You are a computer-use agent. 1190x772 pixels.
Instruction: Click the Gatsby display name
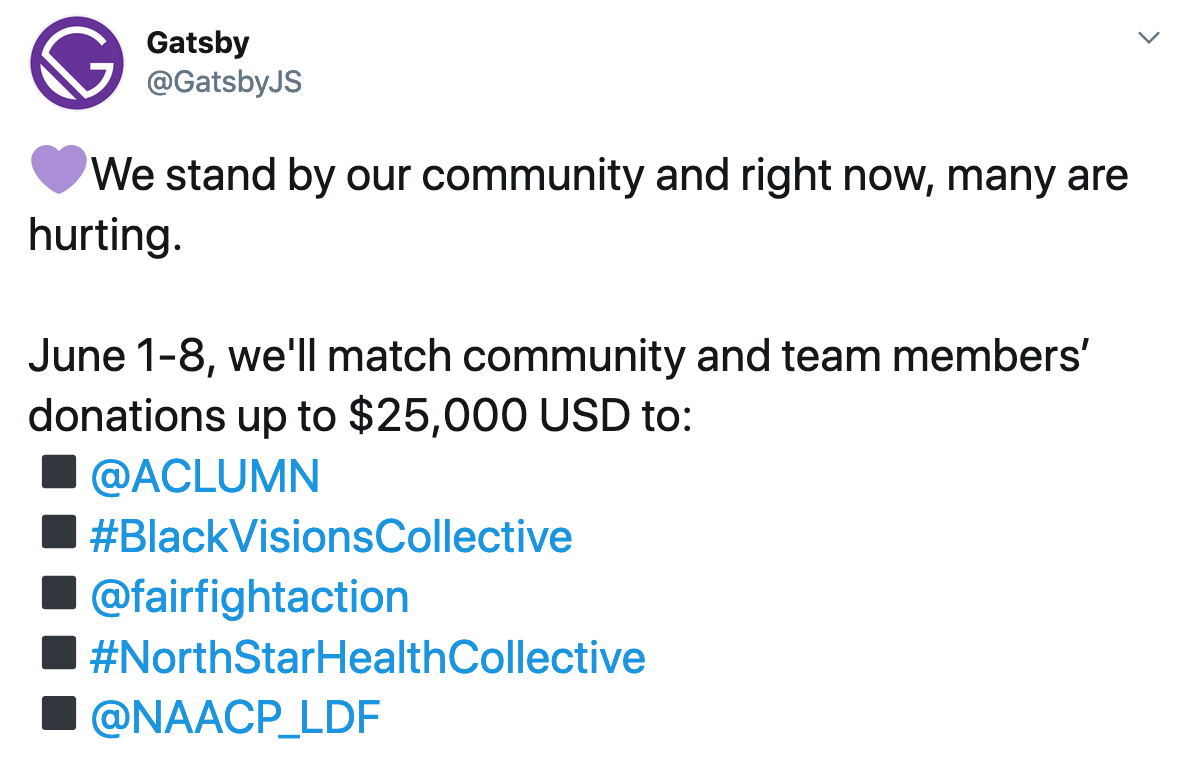tap(197, 43)
